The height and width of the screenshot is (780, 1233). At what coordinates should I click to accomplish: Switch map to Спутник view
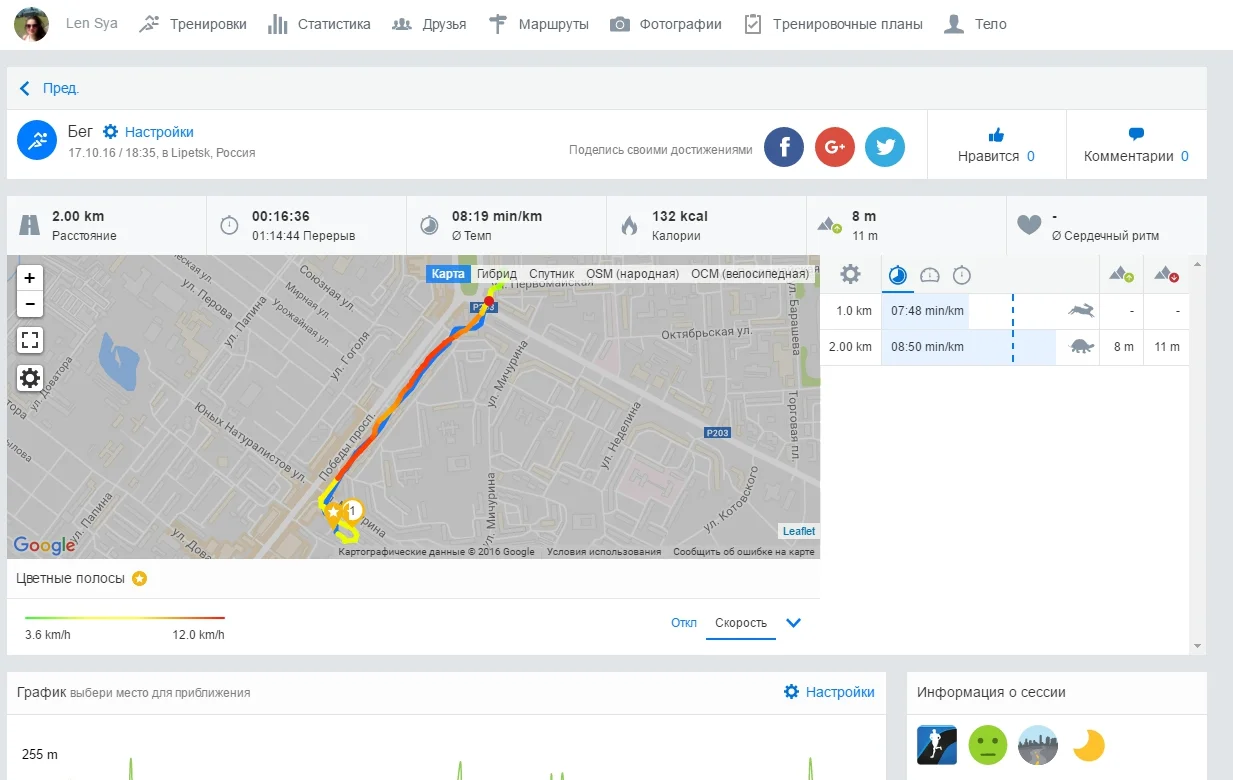click(551, 274)
